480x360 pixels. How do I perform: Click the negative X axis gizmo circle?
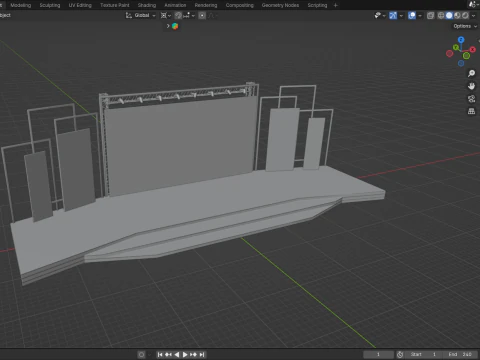pyautogui.click(x=449, y=53)
